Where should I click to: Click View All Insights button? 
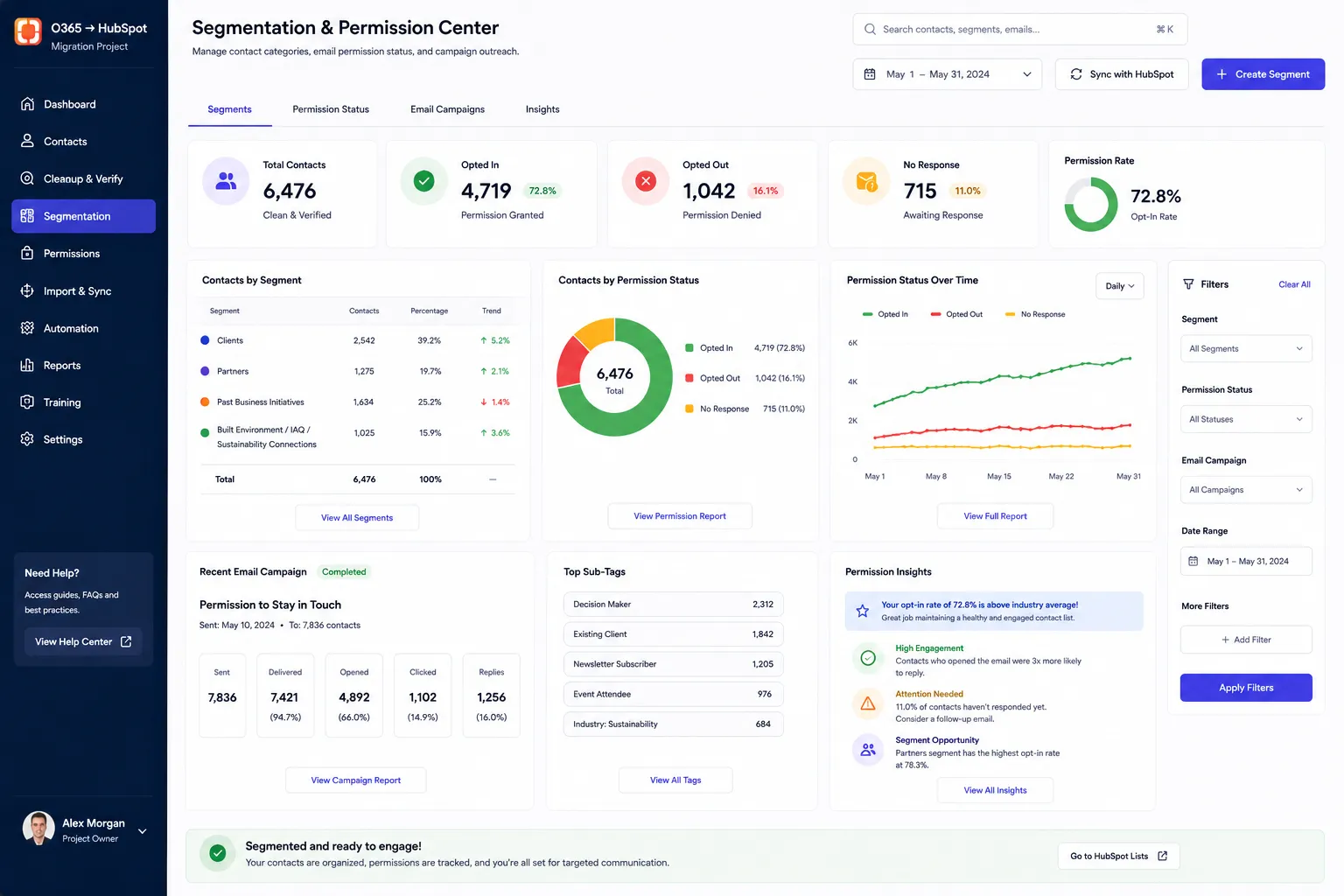995,790
